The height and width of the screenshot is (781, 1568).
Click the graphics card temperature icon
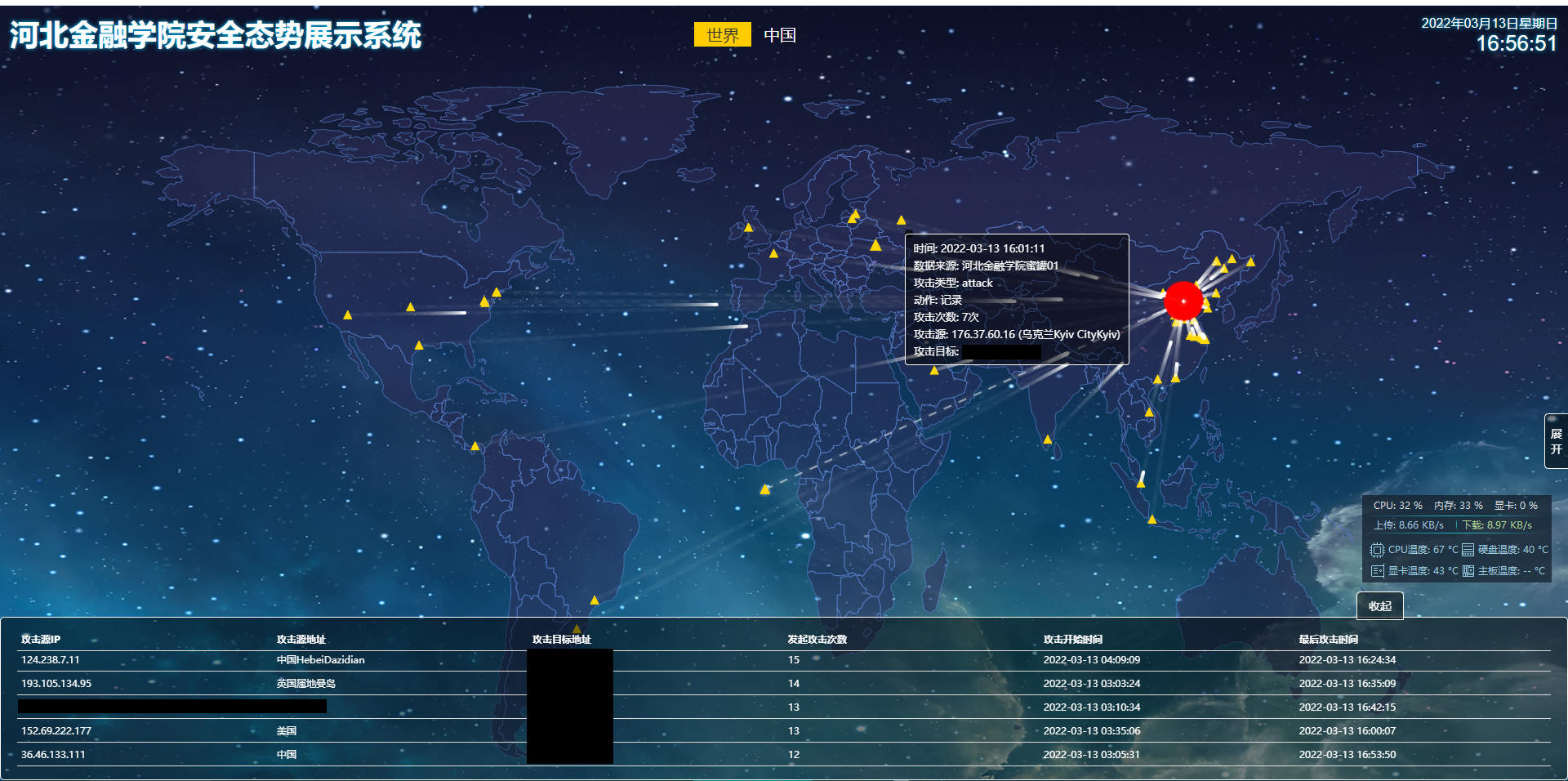click(x=1377, y=571)
